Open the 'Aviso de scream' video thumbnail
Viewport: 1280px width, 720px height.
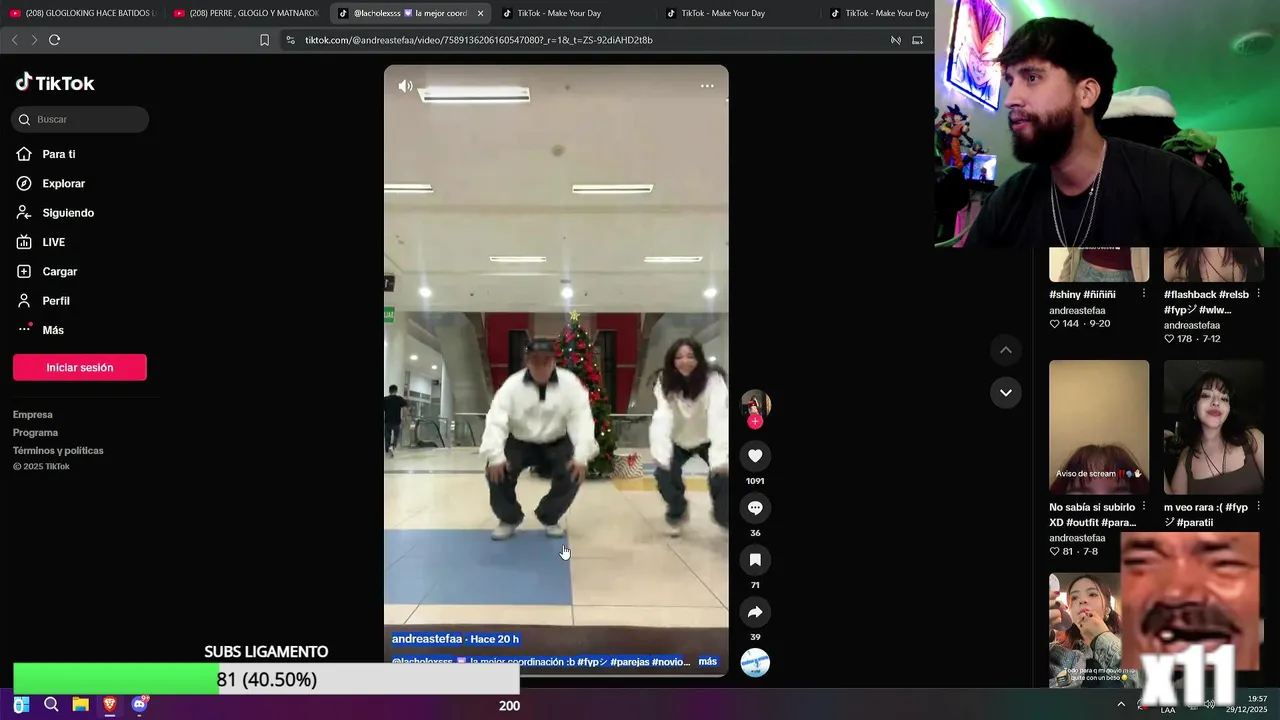tap(1099, 427)
